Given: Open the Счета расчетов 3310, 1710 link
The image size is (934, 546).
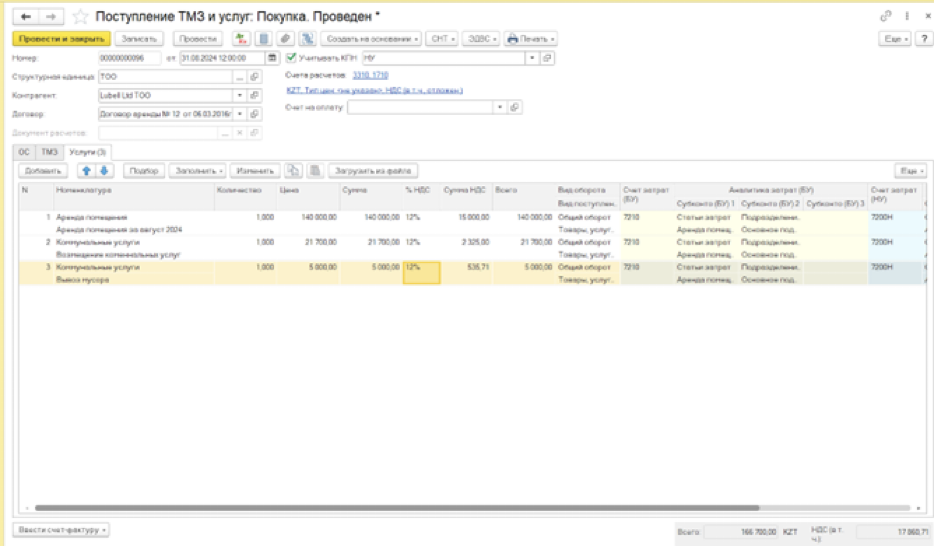Looking at the screenshot, I should click(x=370, y=76).
